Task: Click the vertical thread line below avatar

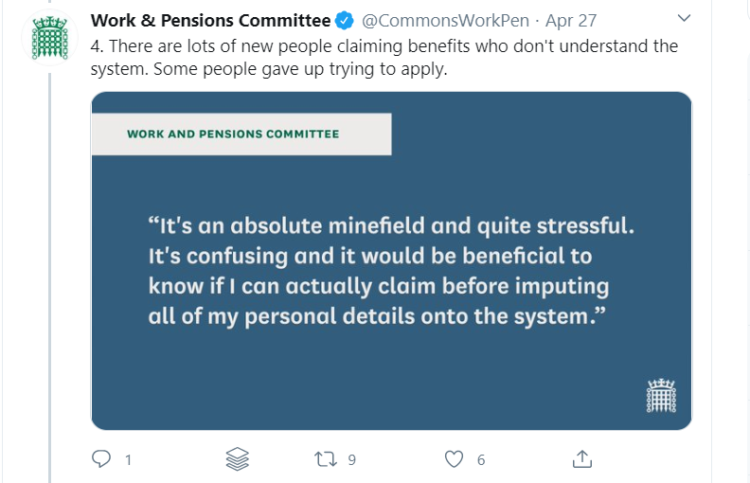Action: click(50, 278)
